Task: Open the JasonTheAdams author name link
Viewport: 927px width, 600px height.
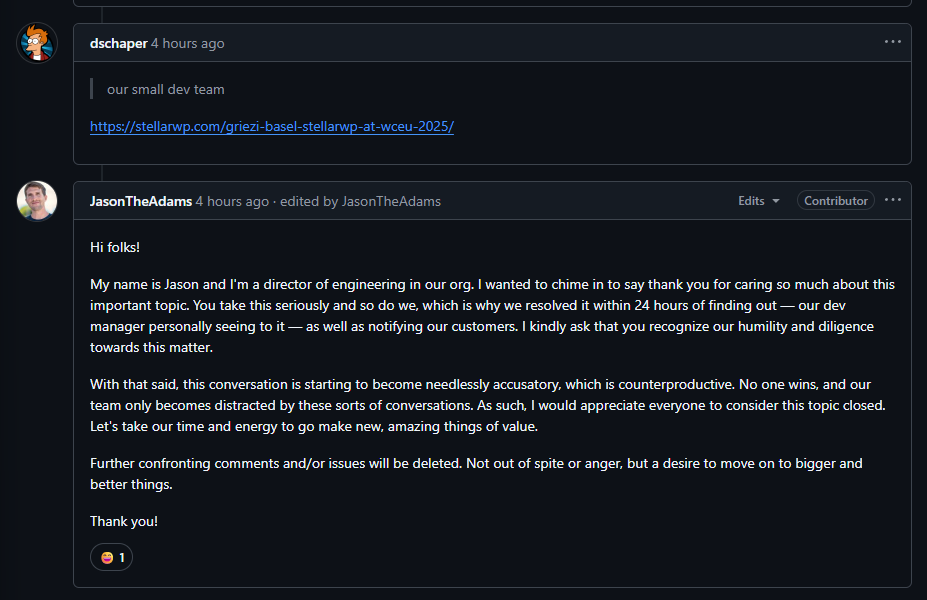Action: coord(140,201)
